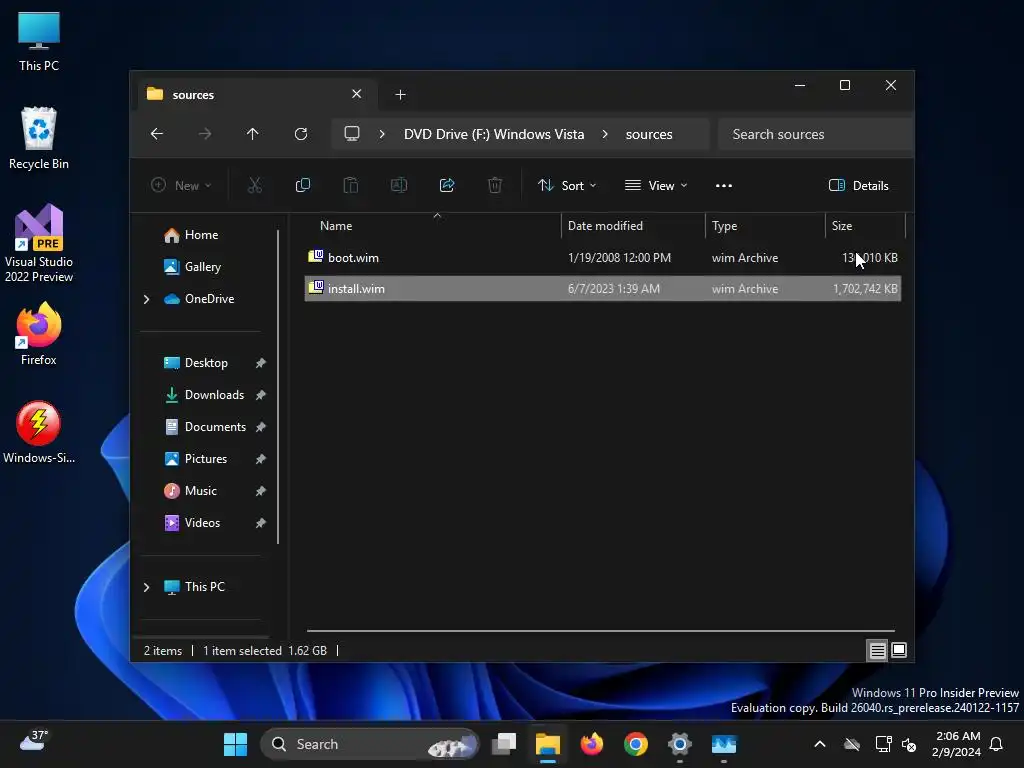Open Settings gear on the taskbar
The image size is (1024, 768).
tap(679, 744)
